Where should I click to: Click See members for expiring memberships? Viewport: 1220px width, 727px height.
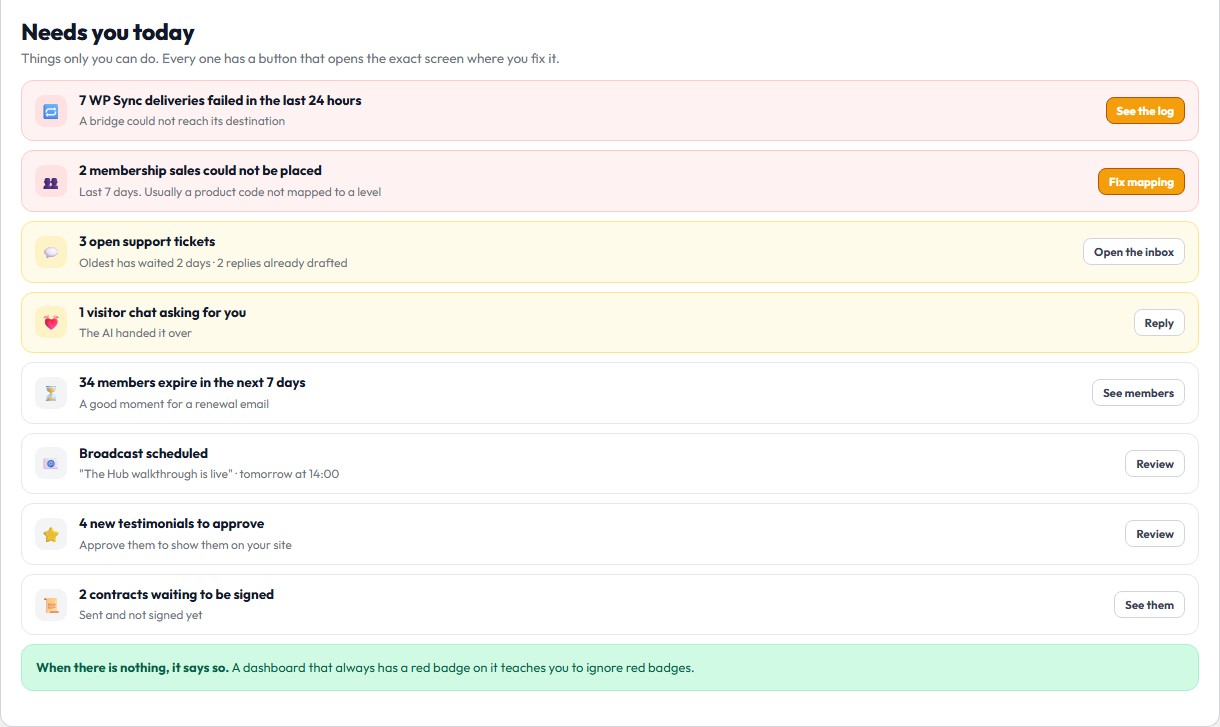tap(1138, 393)
